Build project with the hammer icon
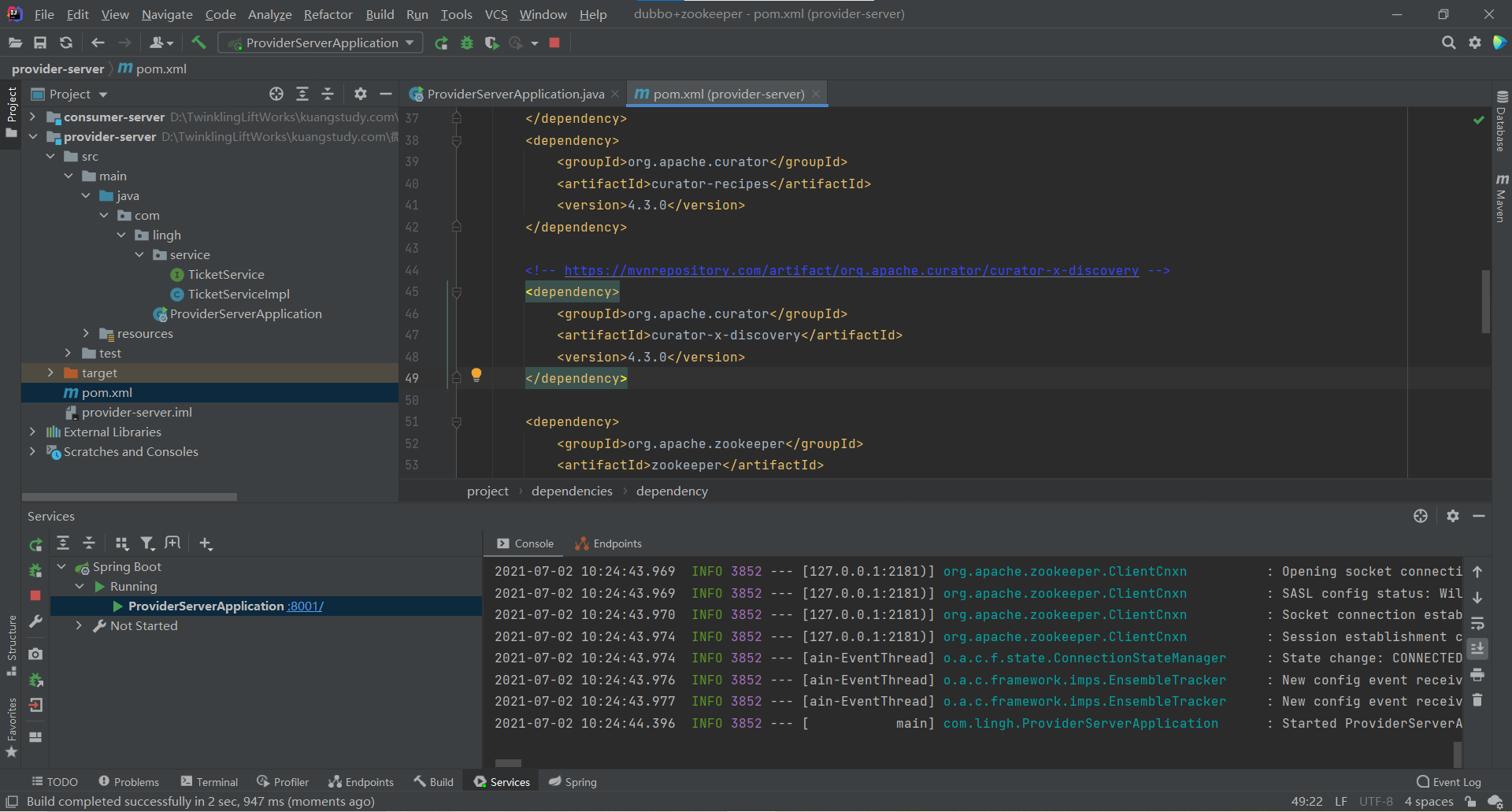Screen dimensions: 1512x812 coord(198,43)
